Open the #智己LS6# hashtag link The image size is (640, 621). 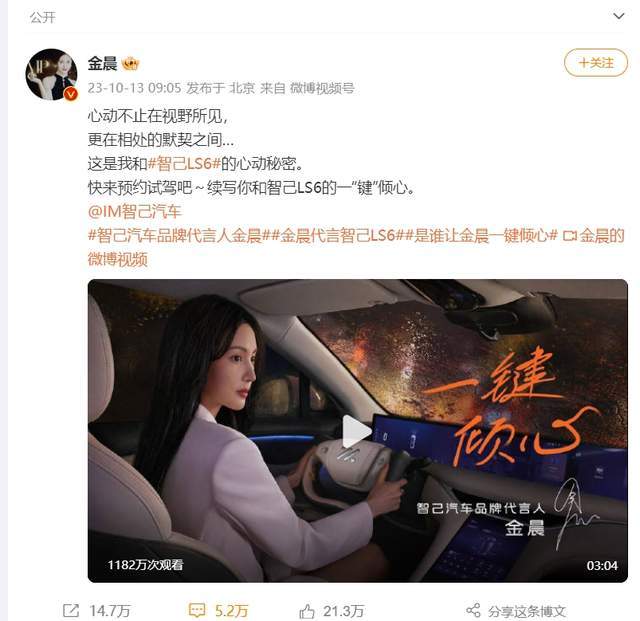pyautogui.click(x=184, y=164)
